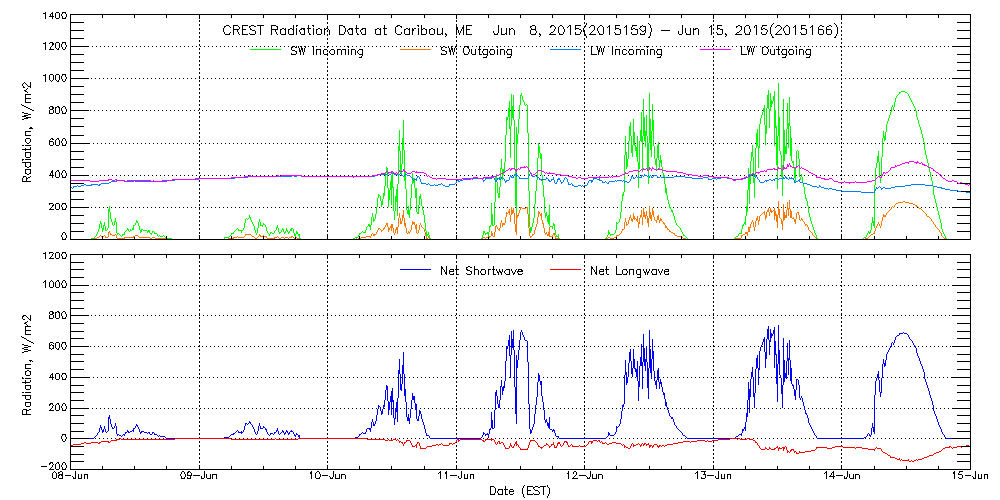Pick the 13-Jun date tick label
The width and height of the screenshot is (1000, 500).
[713, 477]
